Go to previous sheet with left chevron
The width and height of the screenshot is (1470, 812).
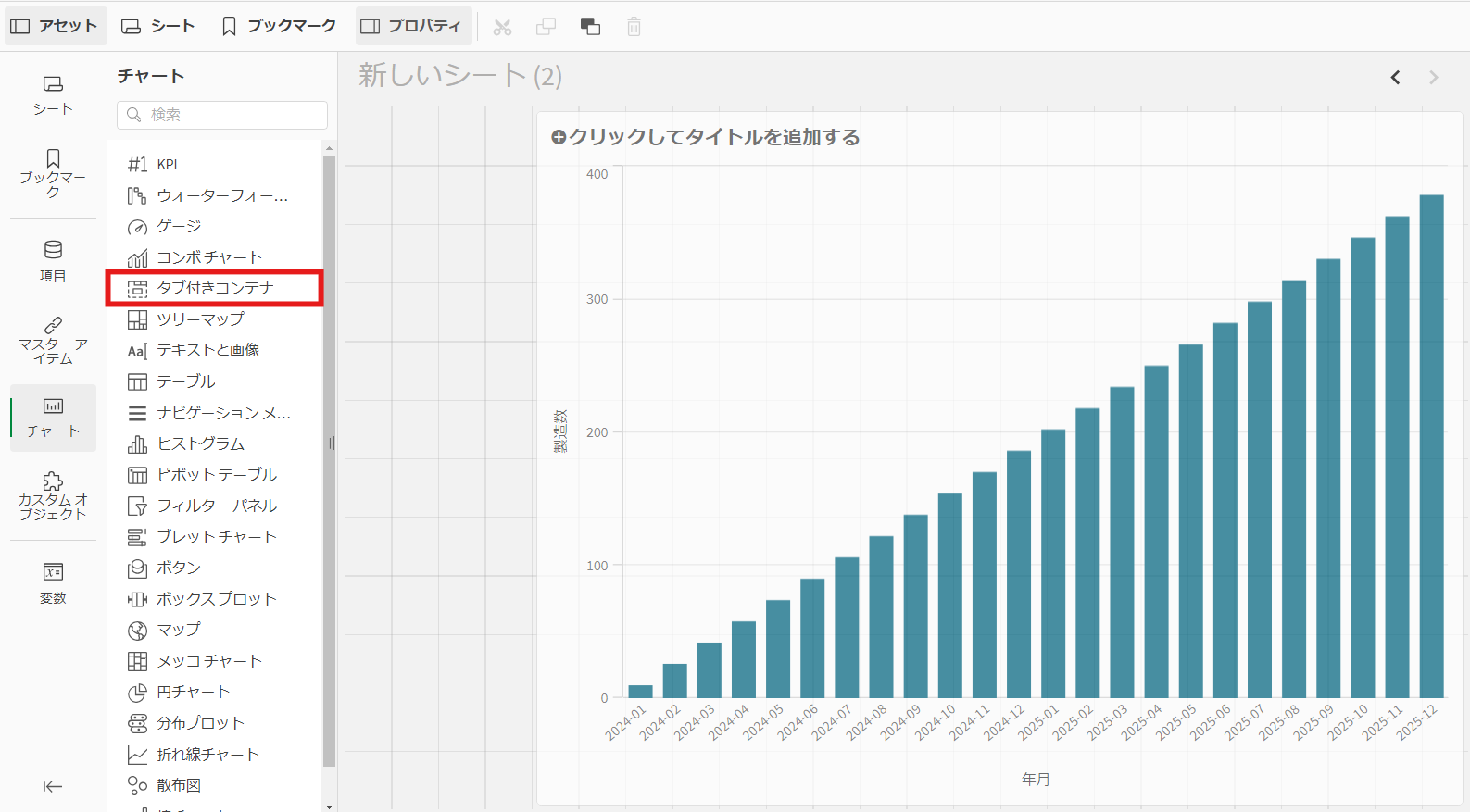click(1396, 78)
